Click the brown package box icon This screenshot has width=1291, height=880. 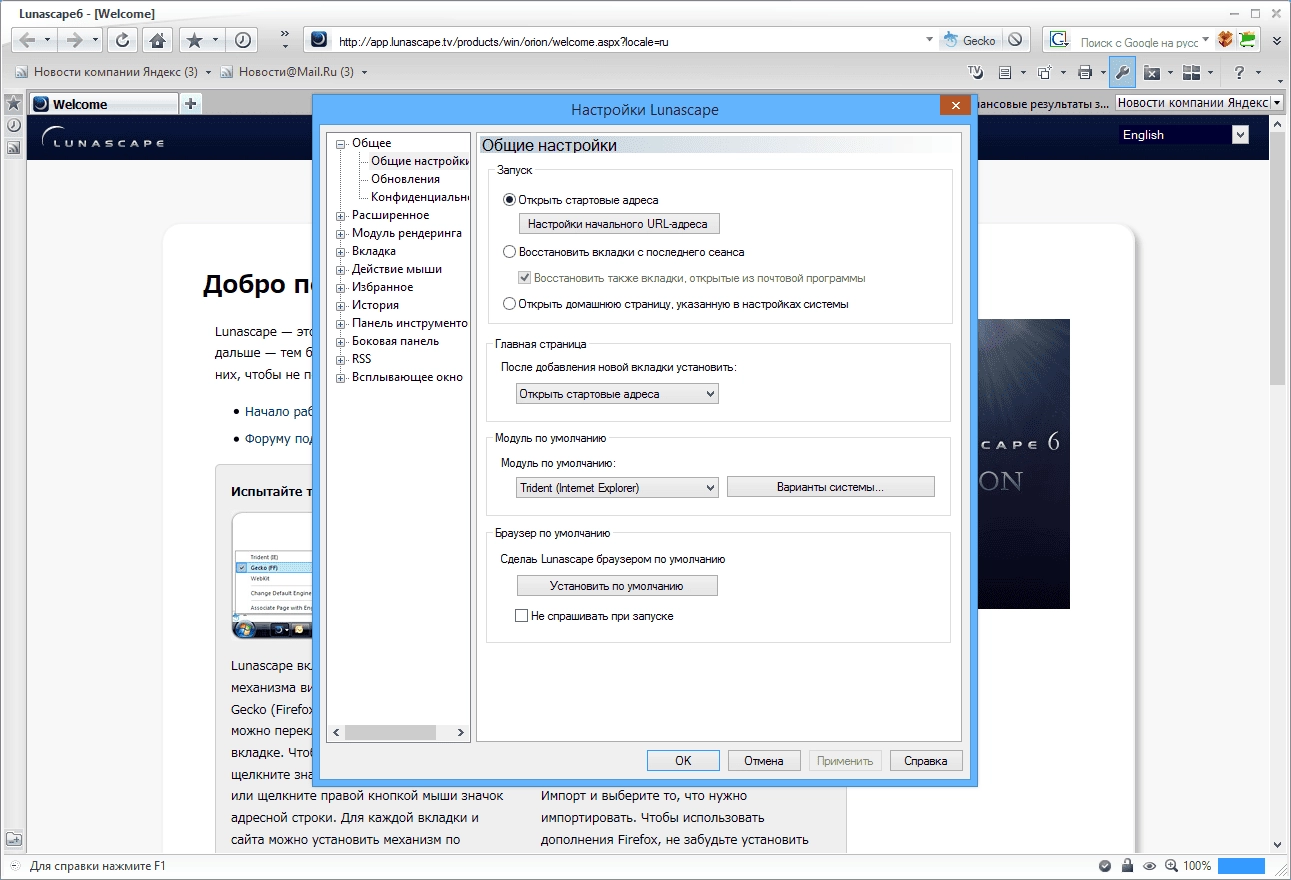1225,40
